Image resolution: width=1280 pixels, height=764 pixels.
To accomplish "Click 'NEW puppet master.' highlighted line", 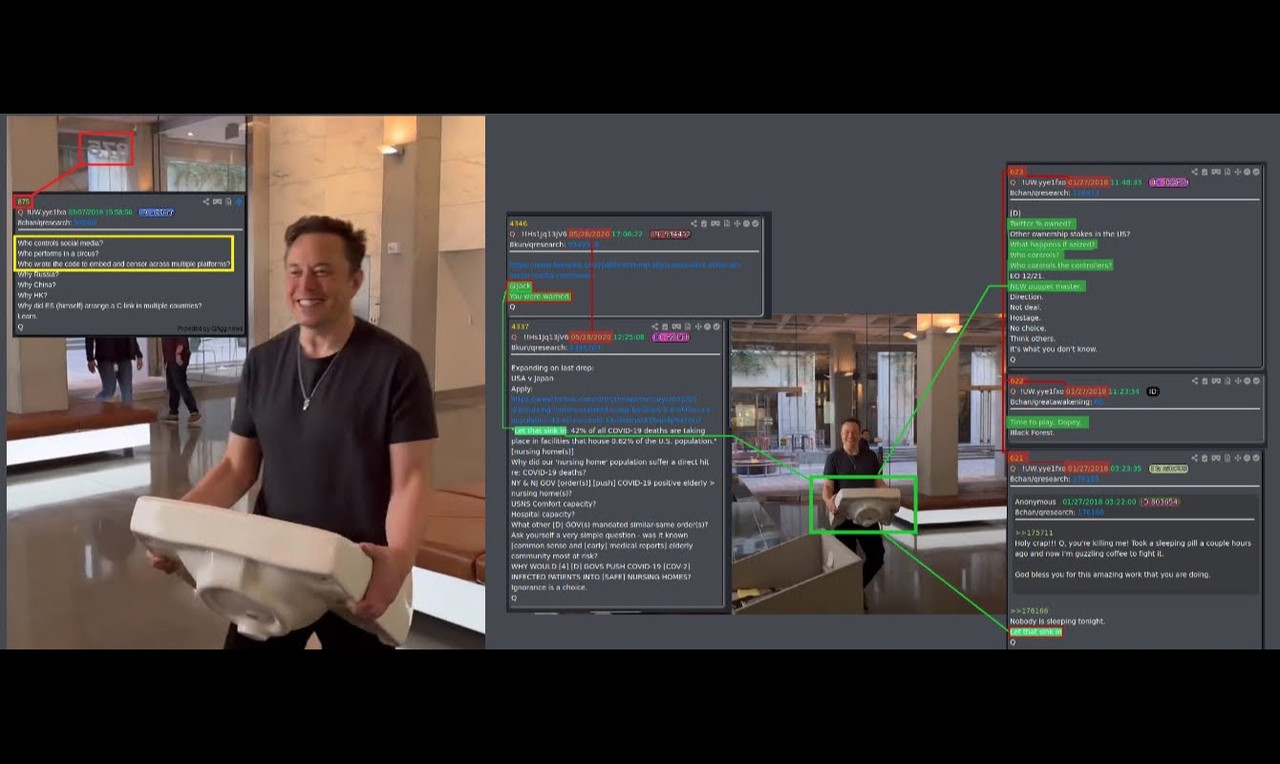I will 1046,286.
